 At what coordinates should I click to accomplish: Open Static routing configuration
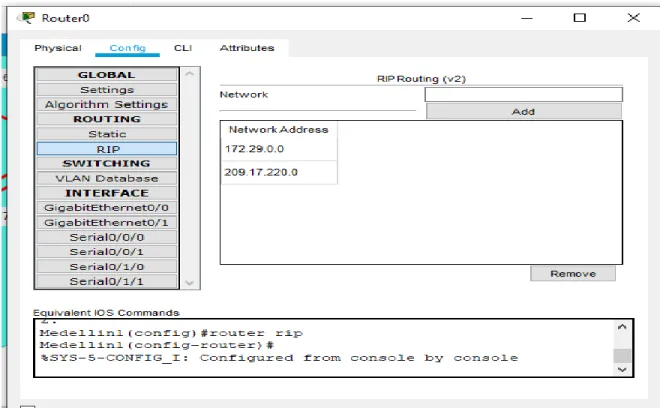click(x=106, y=134)
